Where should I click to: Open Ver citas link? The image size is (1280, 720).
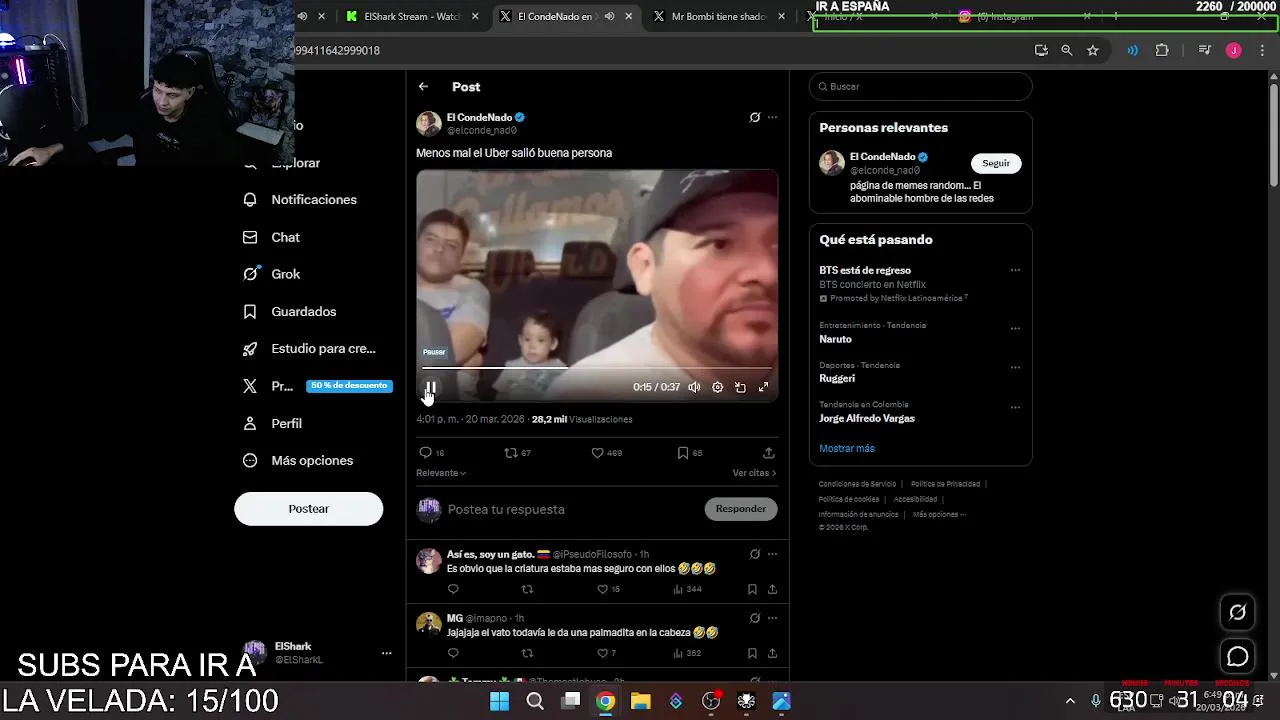click(x=754, y=473)
